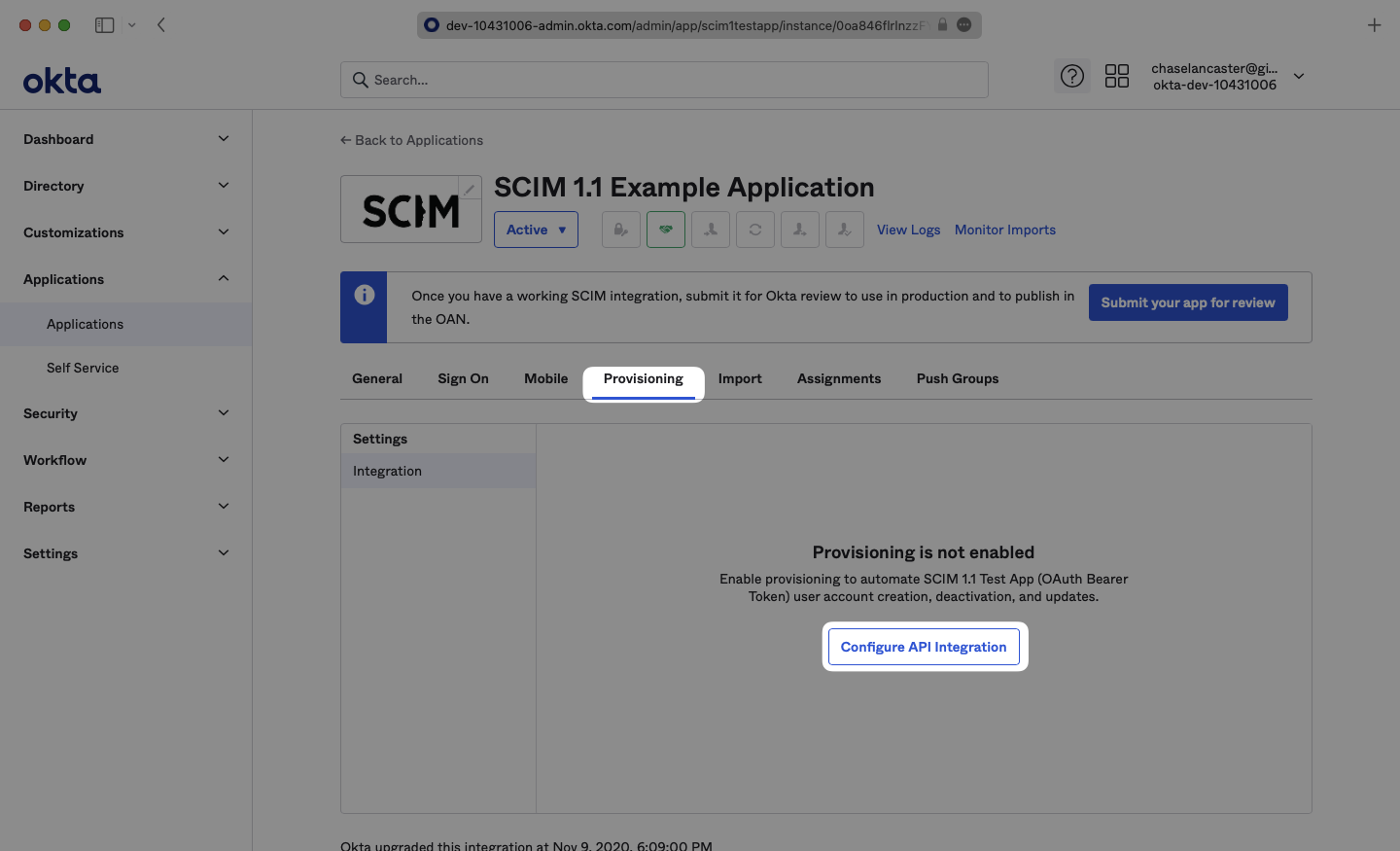The height and width of the screenshot is (851, 1400).
Task: Expand the Security sidebar section
Action: pyautogui.click(x=125, y=413)
